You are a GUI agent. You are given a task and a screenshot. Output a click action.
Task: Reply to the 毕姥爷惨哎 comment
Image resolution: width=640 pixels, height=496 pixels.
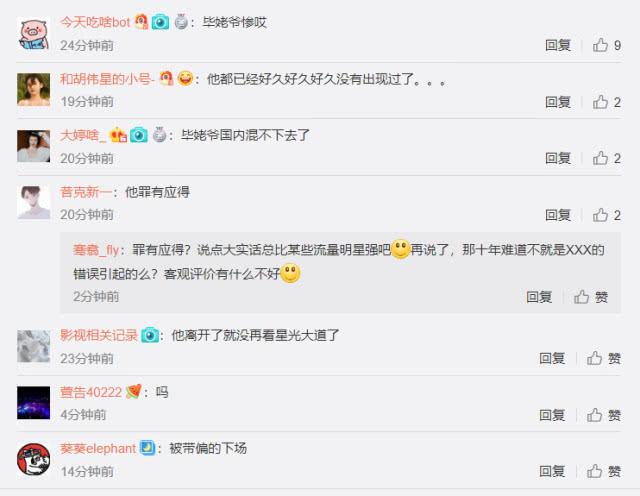(558, 45)
